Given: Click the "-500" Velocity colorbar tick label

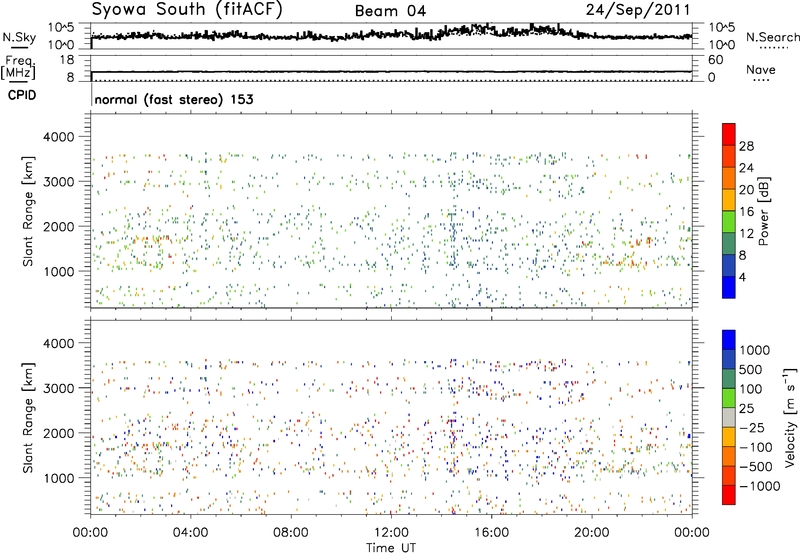Looking at the screenshot, I should coord(756,466).
